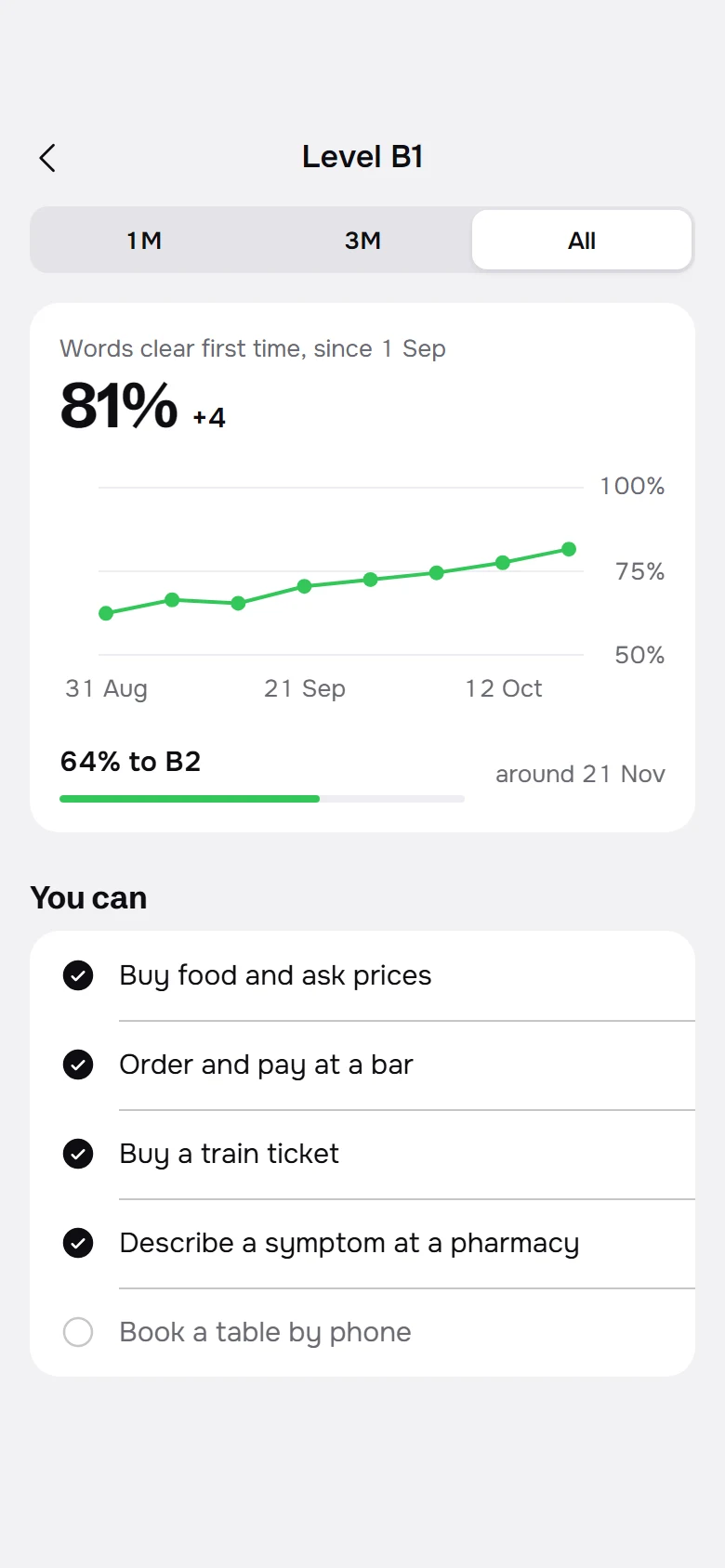Viewport: 725px width, 1568px height.
Task: Switch to the 3M time range tab
Action: click(362, 241)
